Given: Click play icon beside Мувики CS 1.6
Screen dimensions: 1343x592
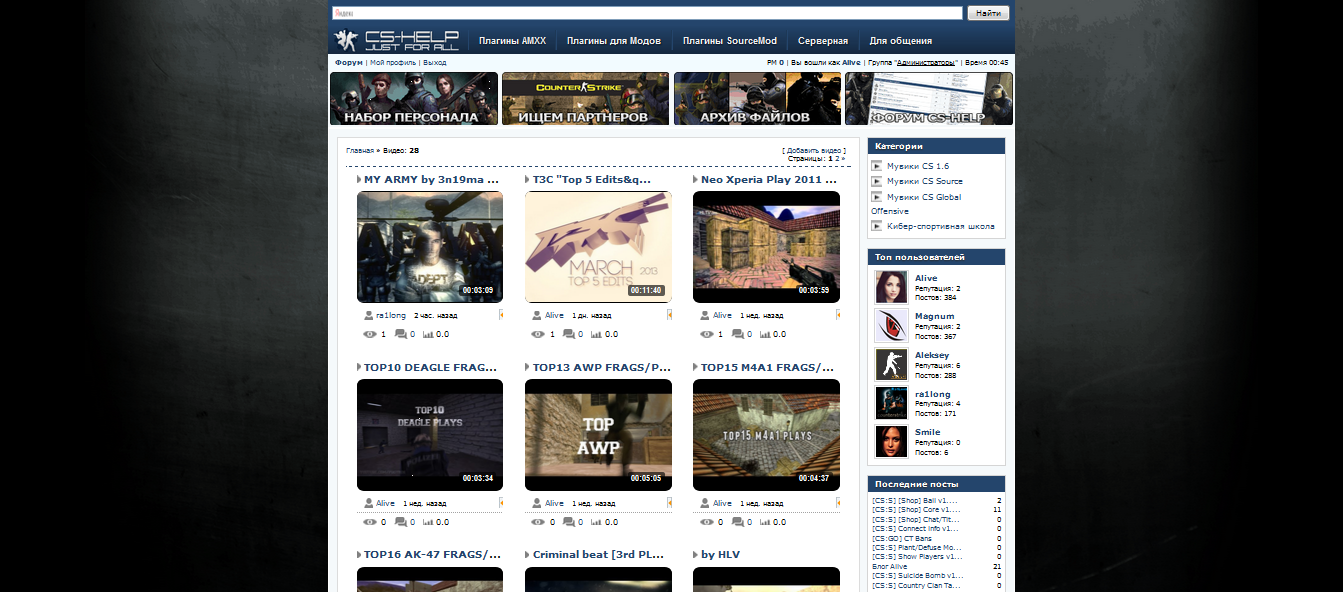Looking at the screenshot, I should (877, 166).
